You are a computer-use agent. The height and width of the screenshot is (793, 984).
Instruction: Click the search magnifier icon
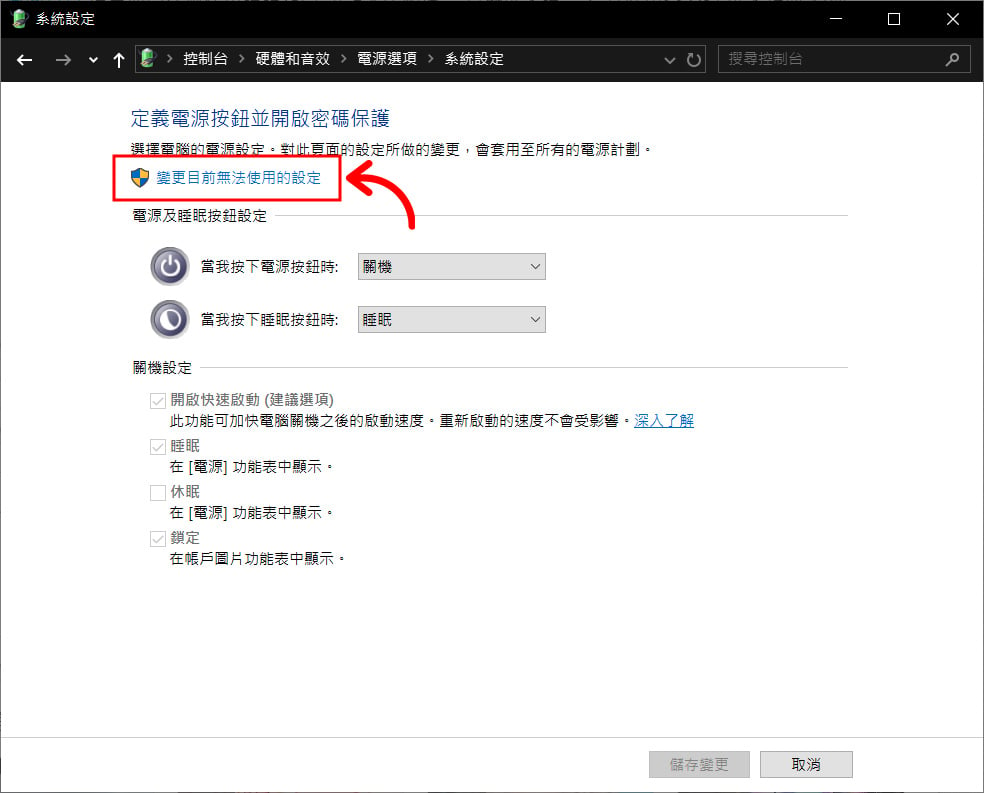coord(952,60)
